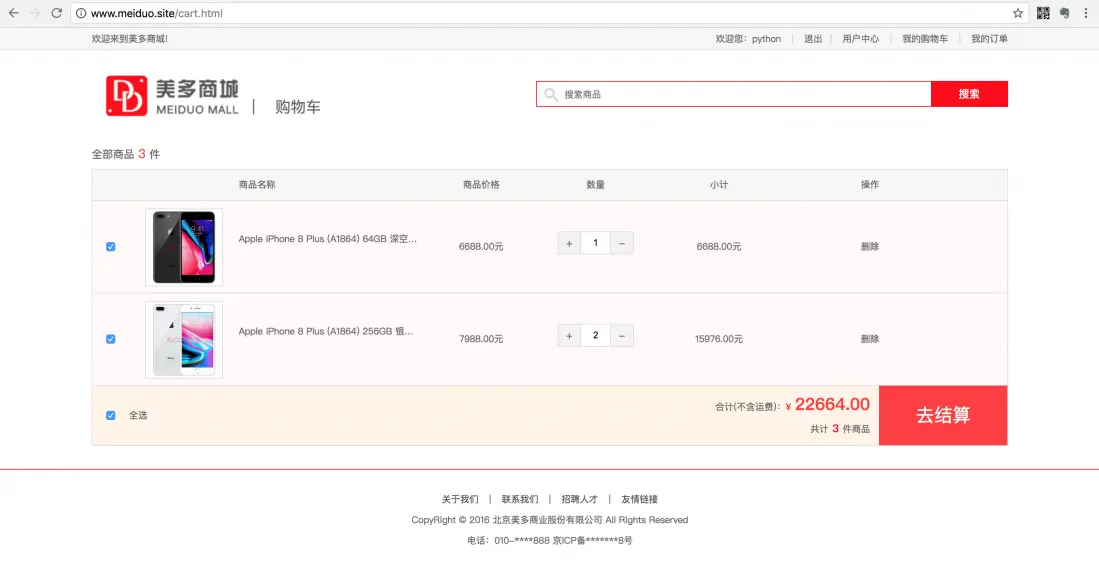1099x572 pixels.
Task: Open 我的购物车 in the top bar
Action: 924,39
